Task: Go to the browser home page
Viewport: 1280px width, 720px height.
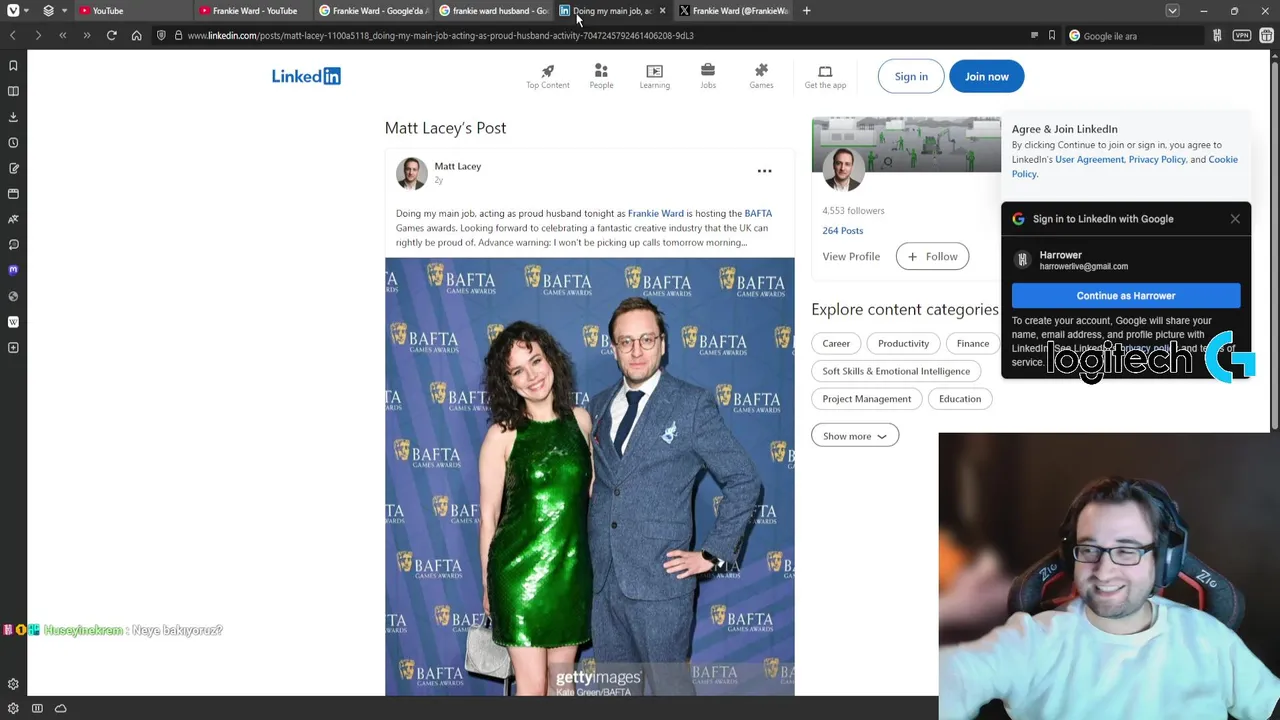Action: click(x=137, y=36)
